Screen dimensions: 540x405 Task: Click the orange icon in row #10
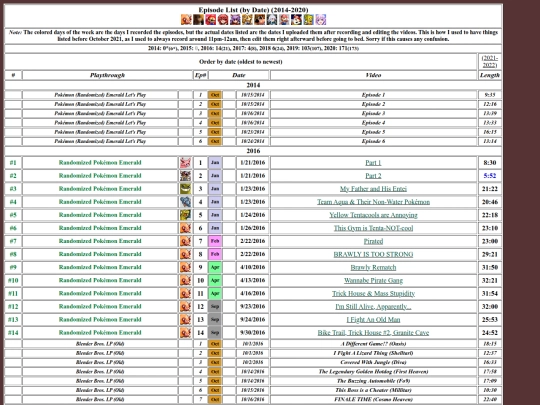pyautogui.click(x=185, y=280)
